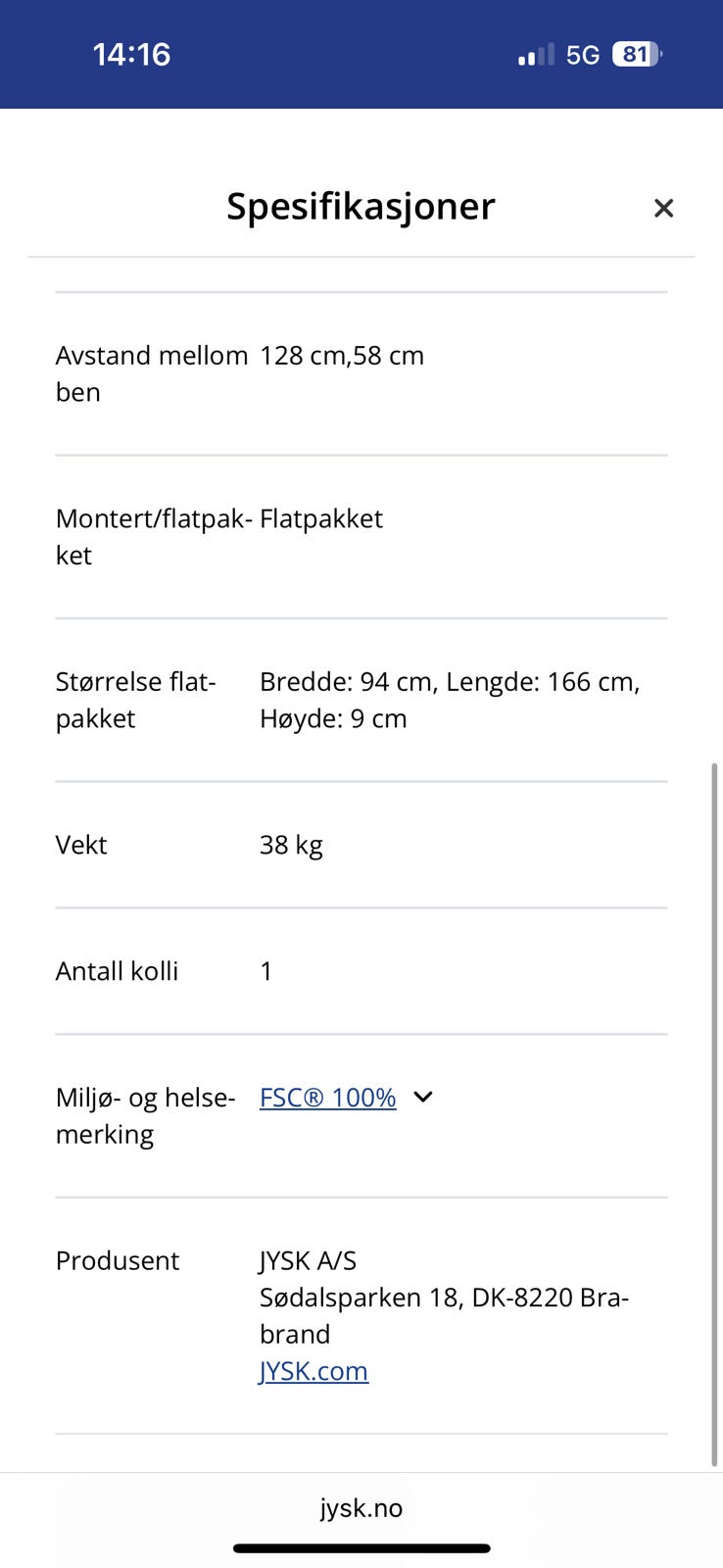Close the Spesifikasjoner panel
This screenshot has height=1568, width=723.
663,208
